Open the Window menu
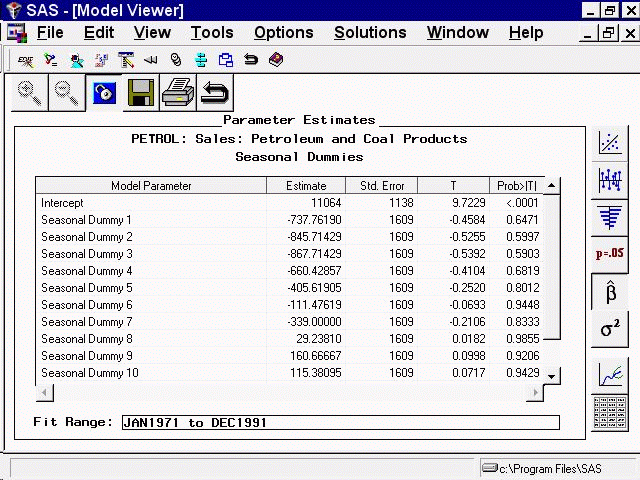Image resolution: width=640 pixels, height=480 pixels. (458, 33)
